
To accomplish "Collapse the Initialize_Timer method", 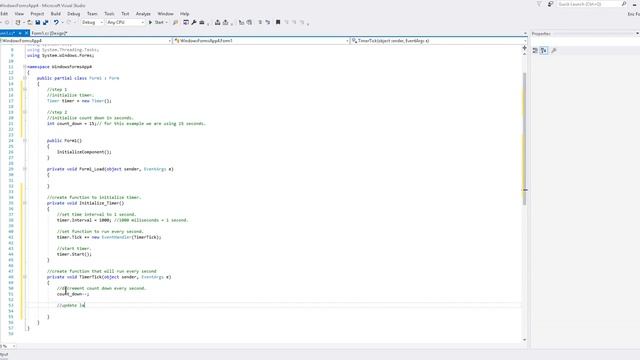I will coord(24,203).
